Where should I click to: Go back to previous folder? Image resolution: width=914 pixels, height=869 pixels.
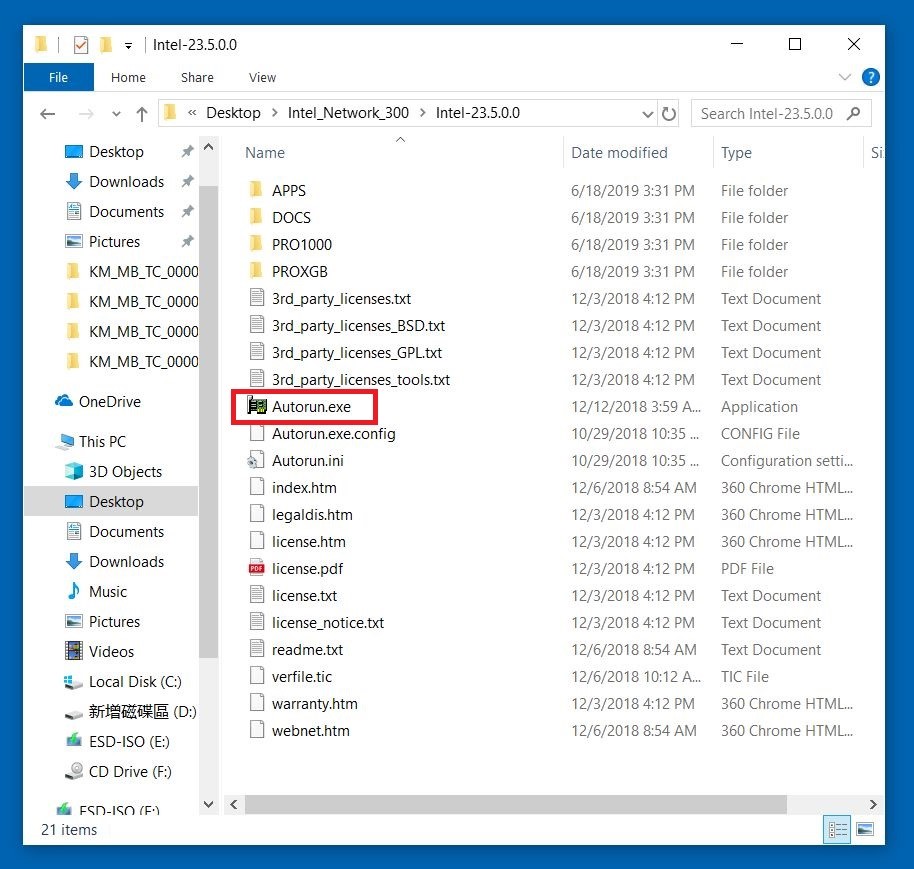point(48,114)
